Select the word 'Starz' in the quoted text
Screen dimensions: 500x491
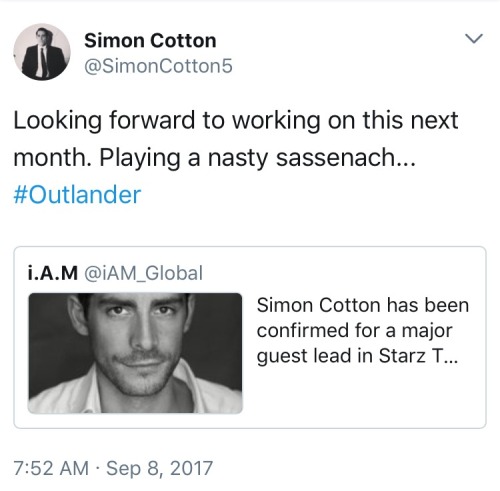click(402, 355)
